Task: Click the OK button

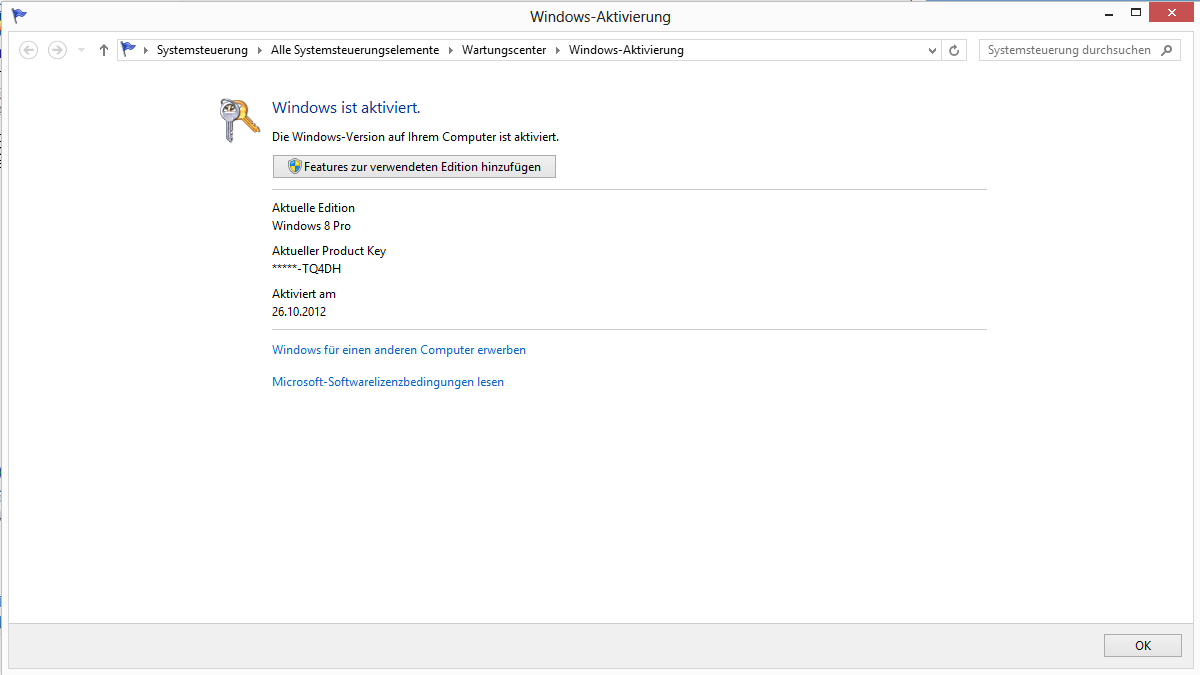Action: pyautogui.click(x=1143, y=646)
